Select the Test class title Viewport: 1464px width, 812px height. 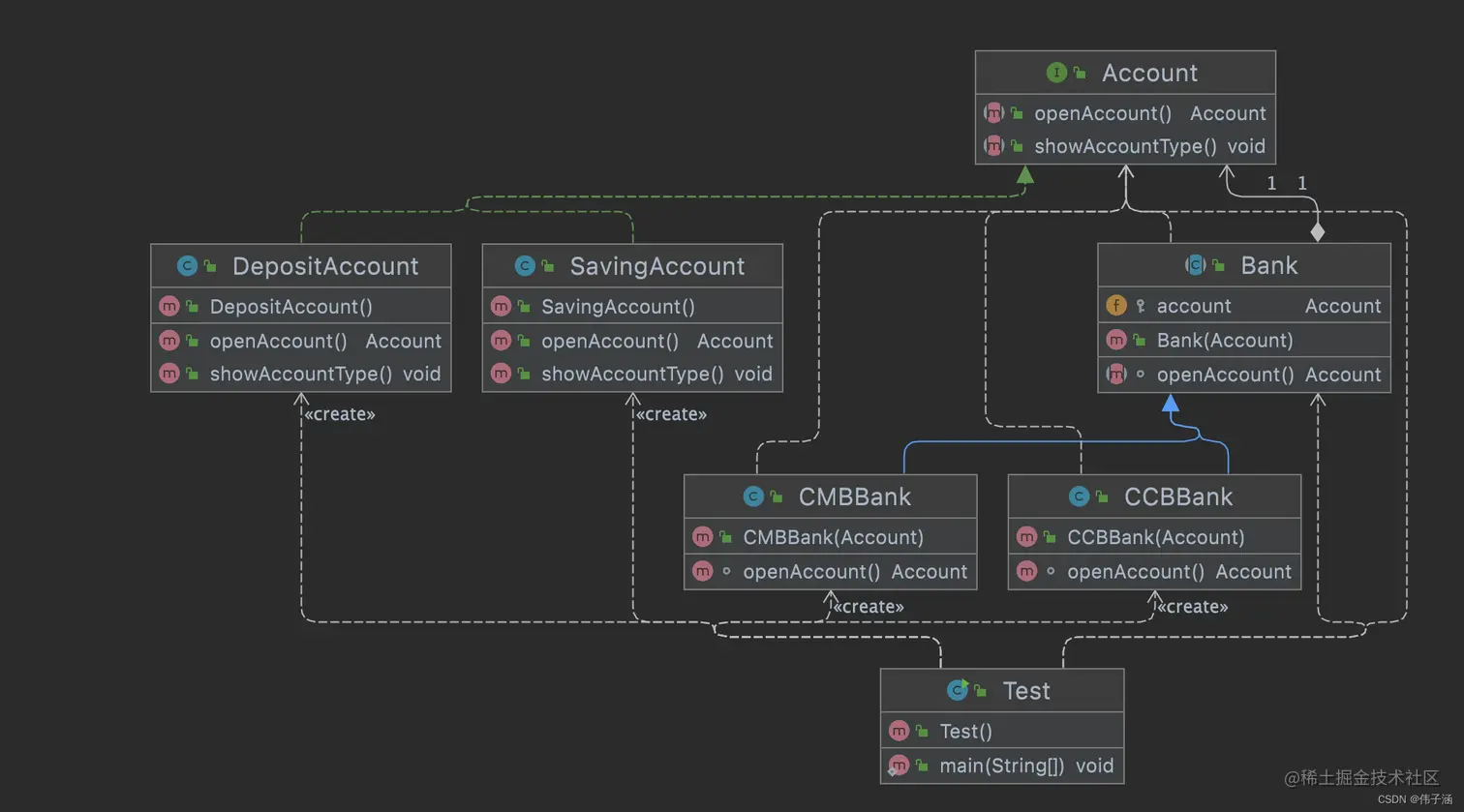[1026, 691]
